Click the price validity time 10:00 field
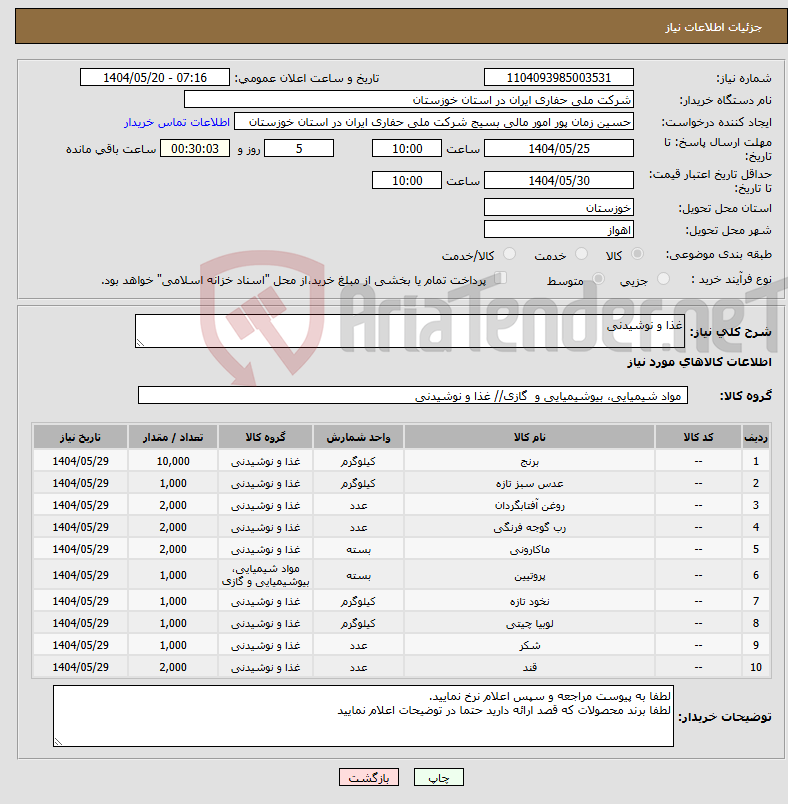 (x=407, y=180)
